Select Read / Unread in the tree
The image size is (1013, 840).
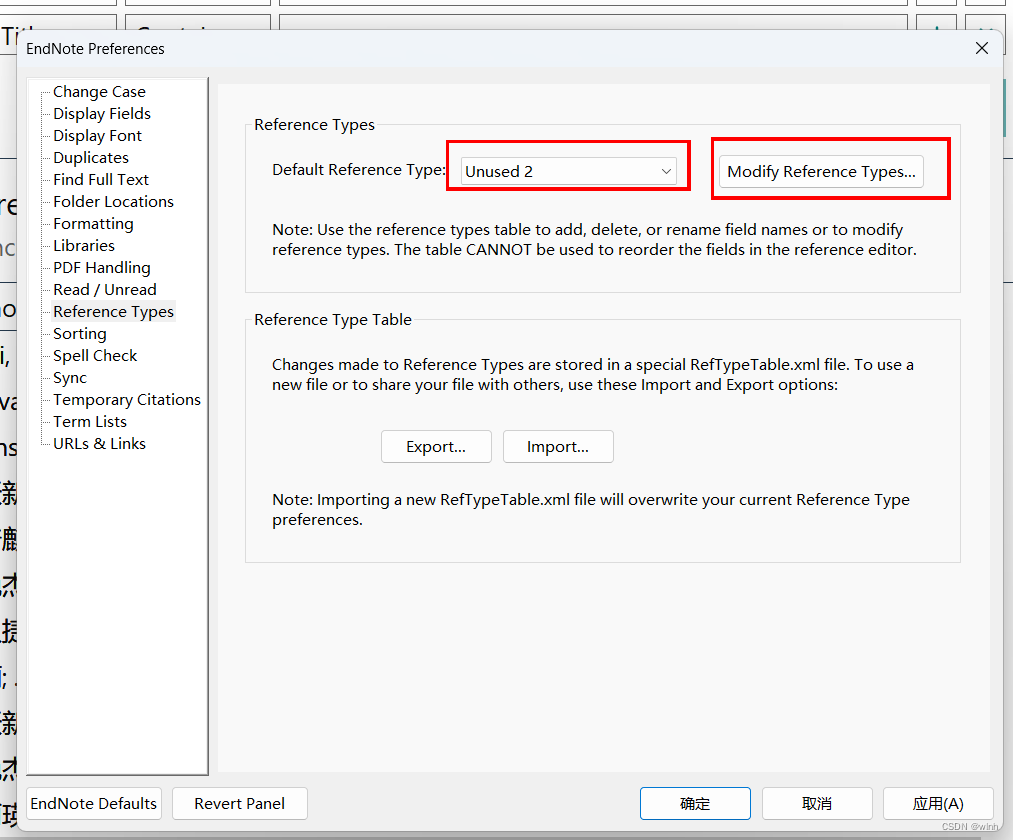pyautogui.click(x=105, y=289)
